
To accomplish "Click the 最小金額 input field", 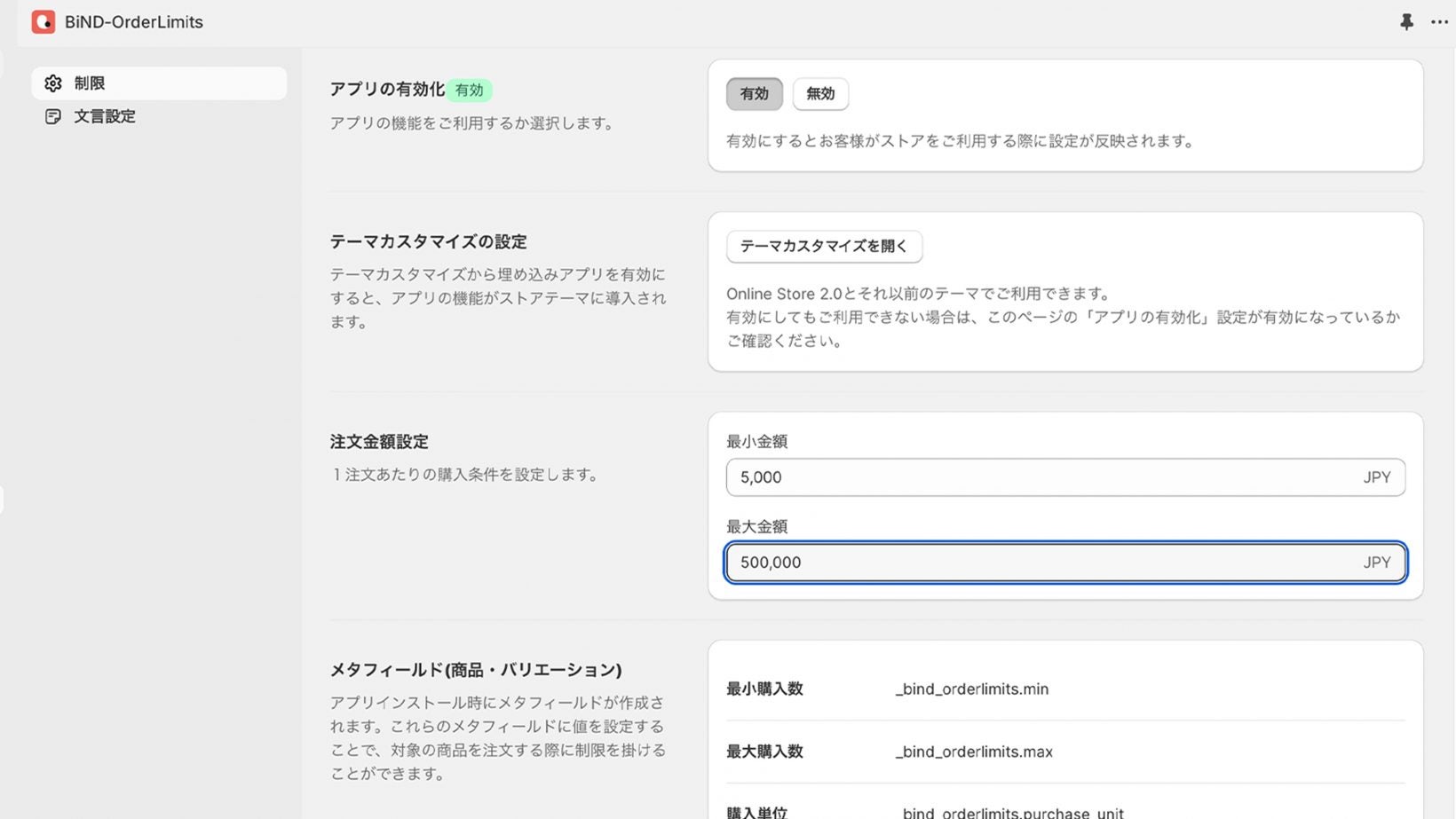I will pyautogui.click(x=1039, y=477).
